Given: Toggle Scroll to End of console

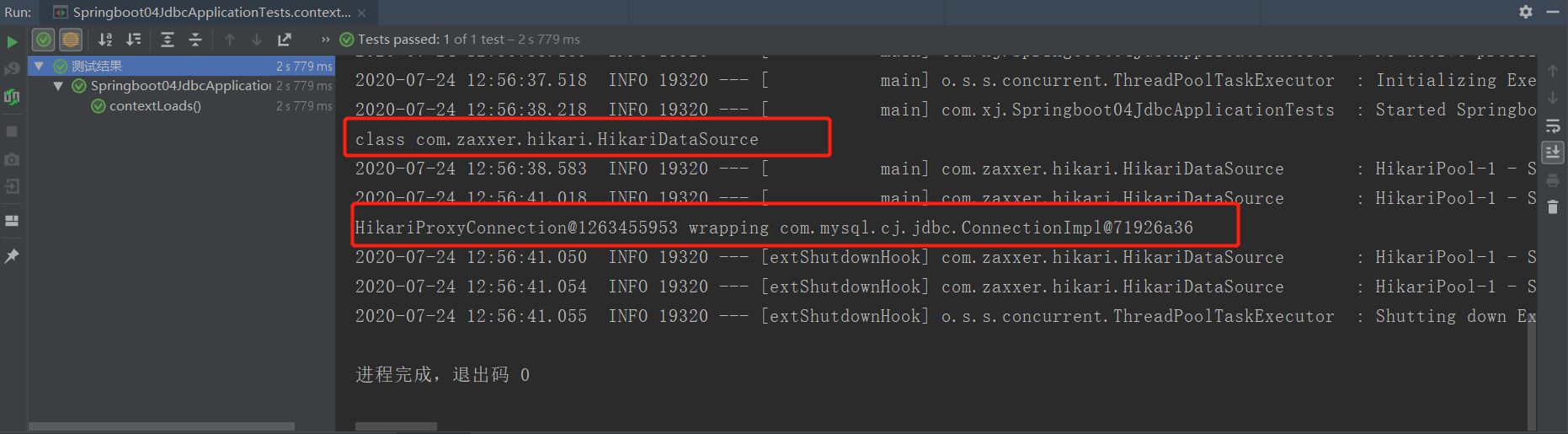Looking at the screenshot, I should click(1553, 153).
